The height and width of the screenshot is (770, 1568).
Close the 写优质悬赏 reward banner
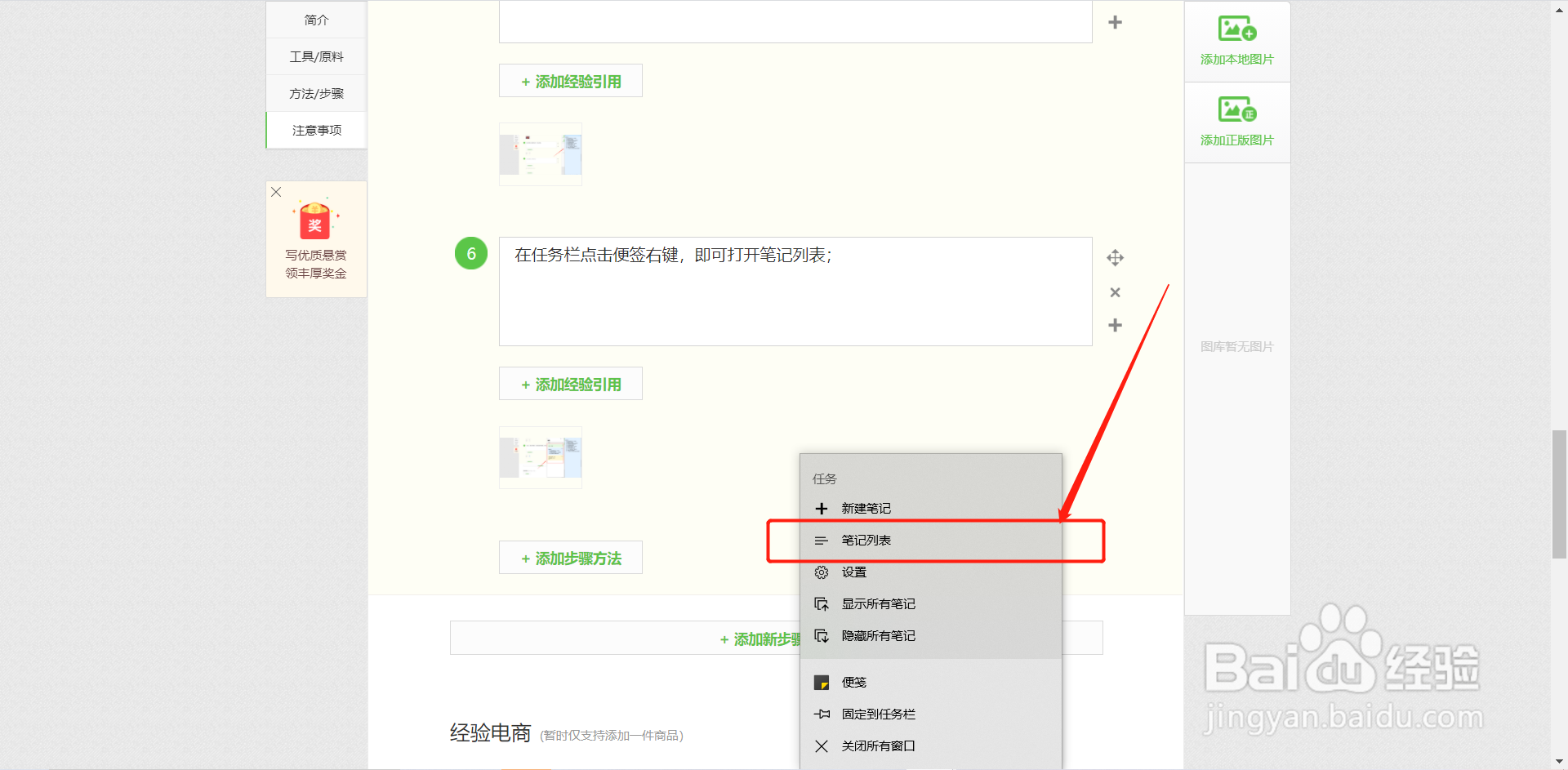tap(275, 192)
